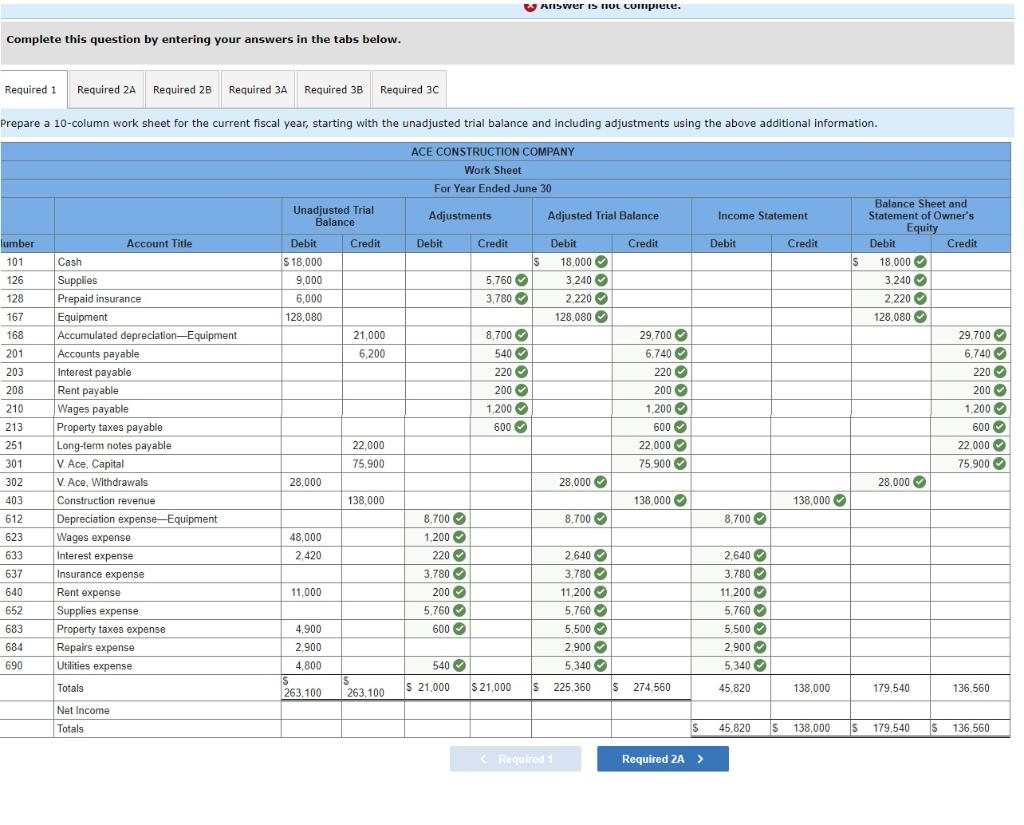Viewport: 1024px width, 825px height.
Task: Click green checkmark next to Depreciation expense adjustment debit 8,700
Action: click(x=460, y=519)
